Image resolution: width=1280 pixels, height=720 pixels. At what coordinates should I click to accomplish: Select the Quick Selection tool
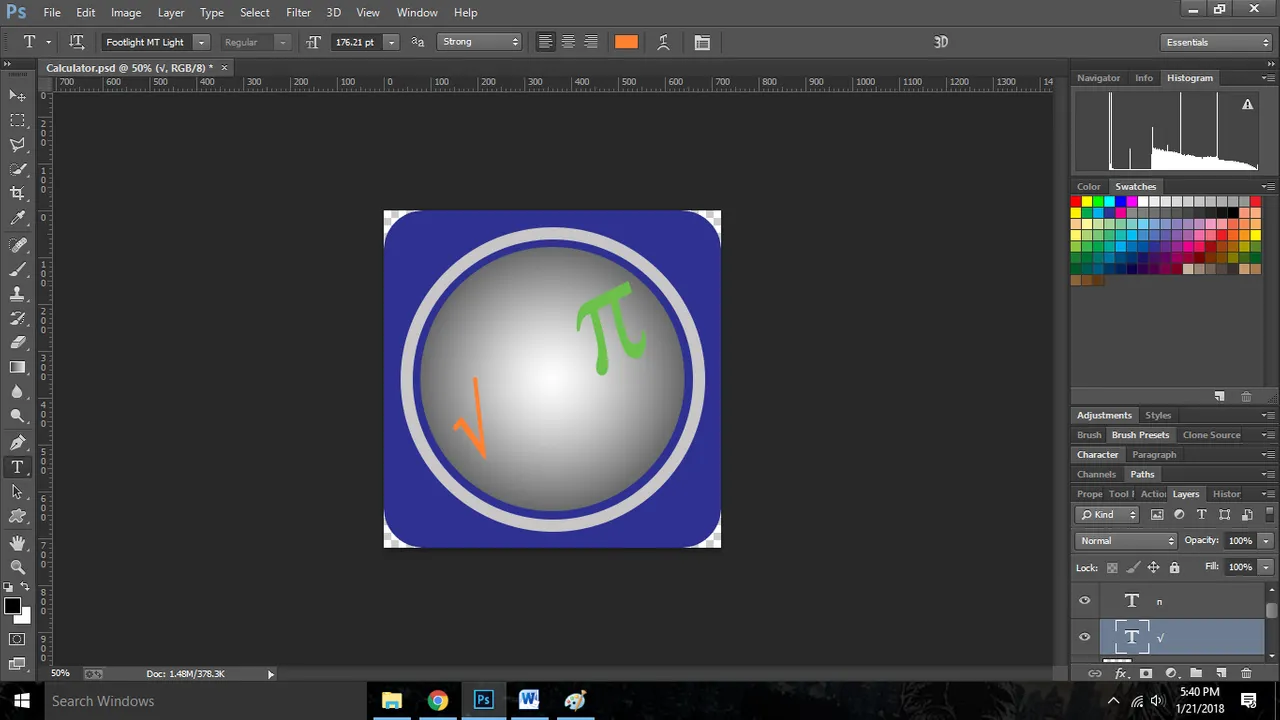17,169
